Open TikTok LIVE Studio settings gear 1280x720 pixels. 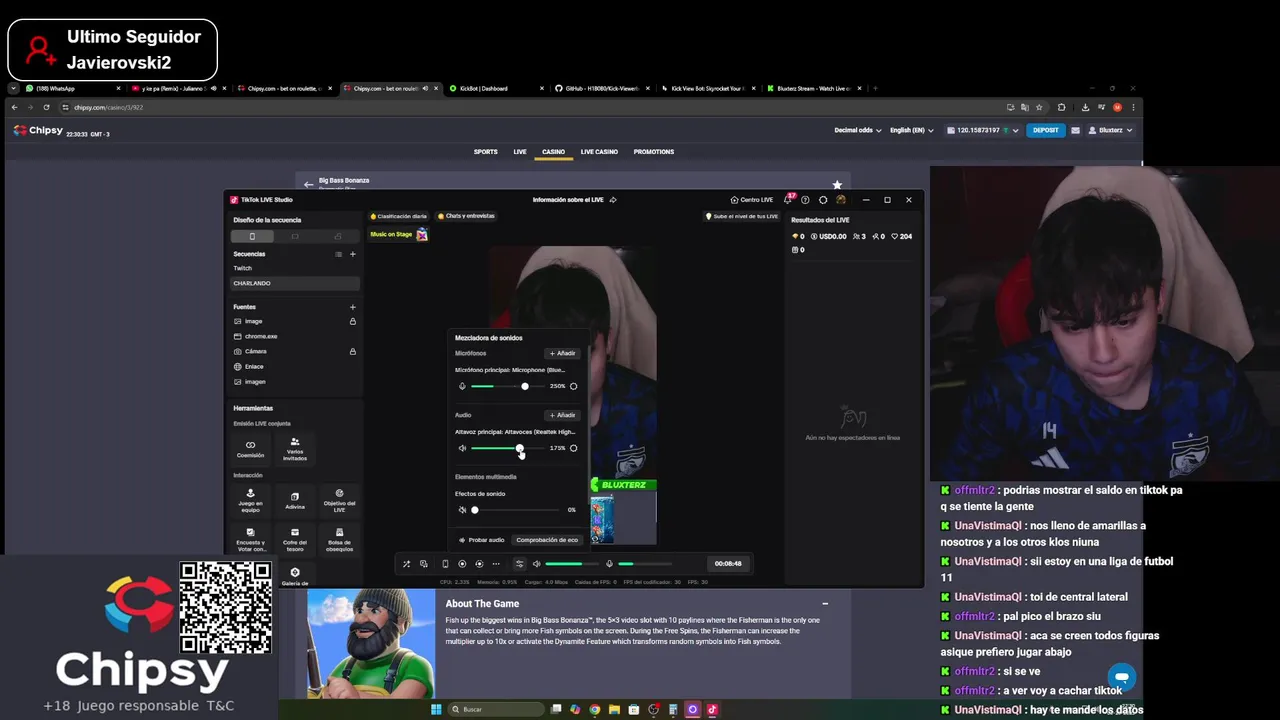[x=823, y=200]
